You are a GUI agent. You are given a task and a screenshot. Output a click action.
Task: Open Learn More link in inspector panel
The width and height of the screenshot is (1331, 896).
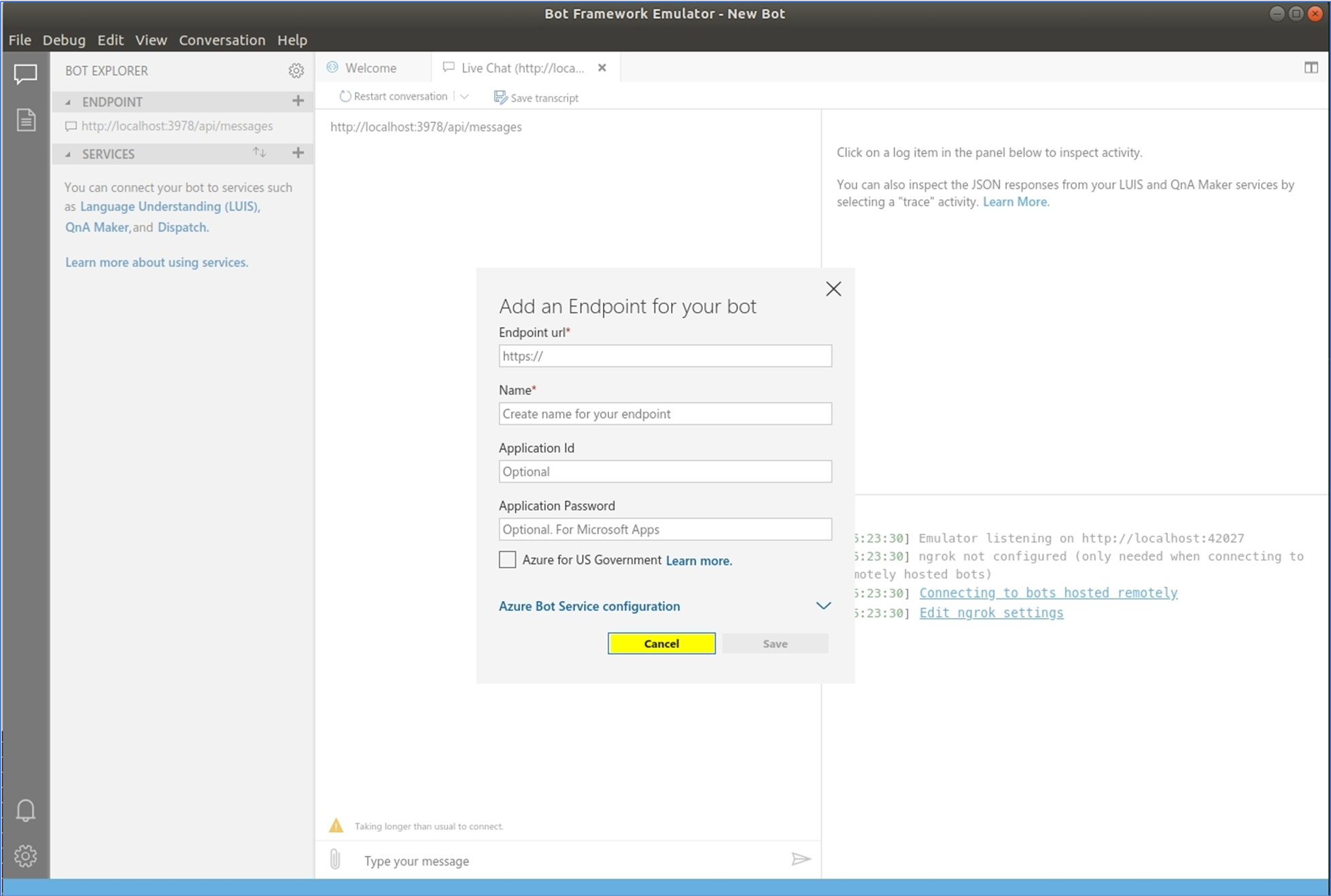coord(1016,202)
